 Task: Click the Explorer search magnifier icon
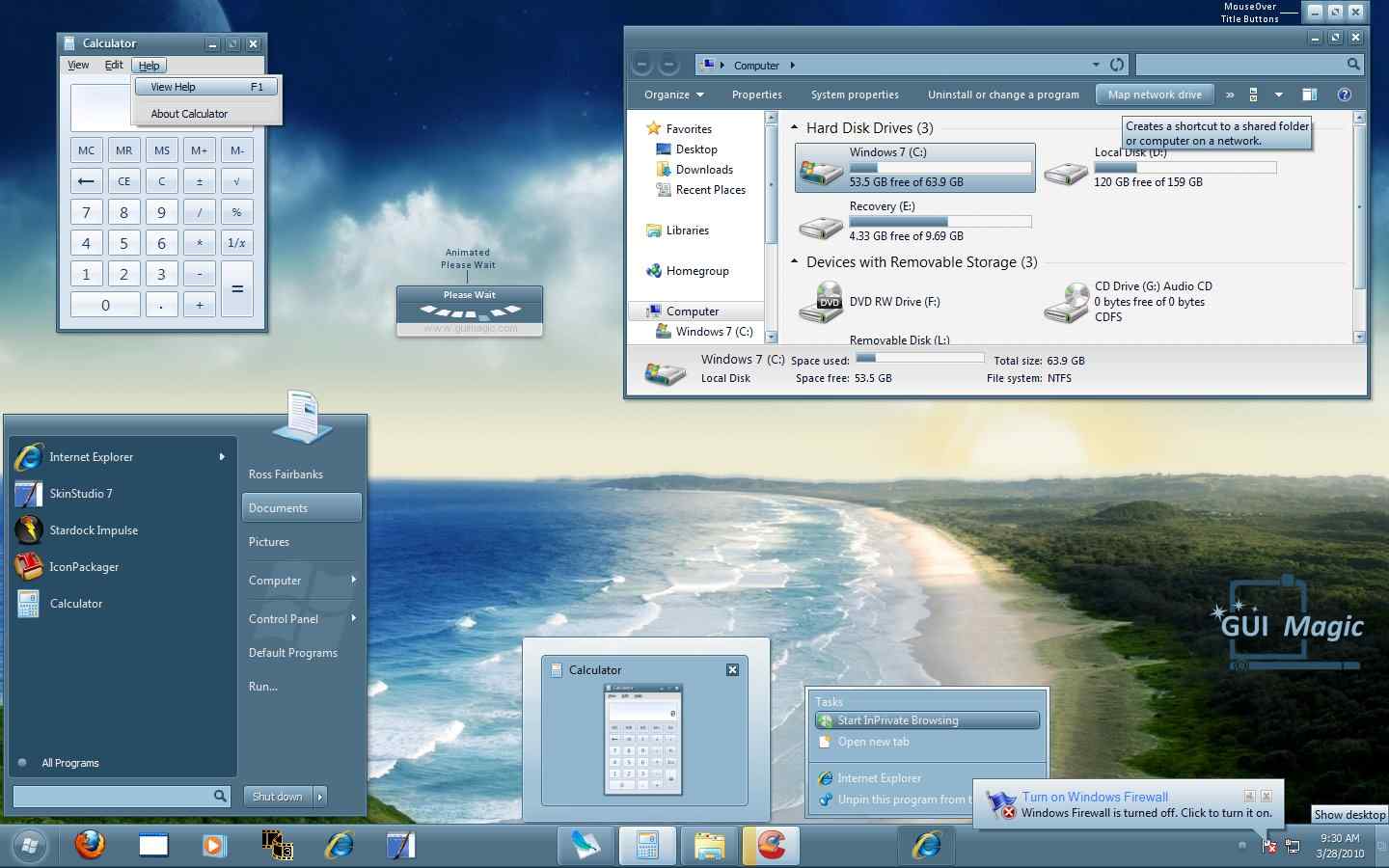pyautogui.click(x=1353, y=65)
